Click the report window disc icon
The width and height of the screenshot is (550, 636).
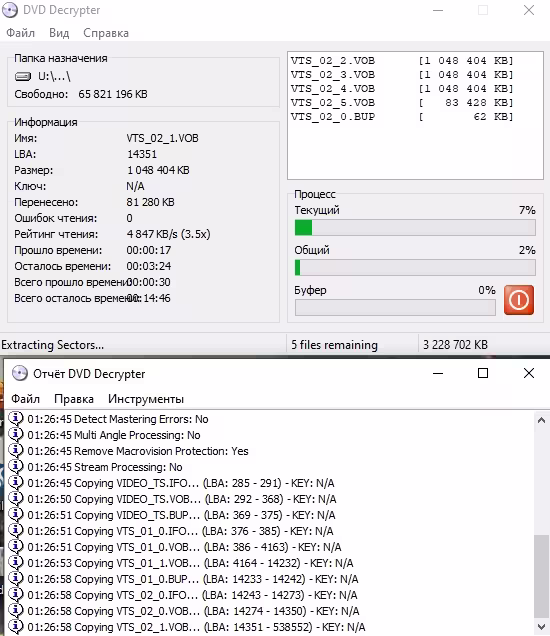pos(19,374)
